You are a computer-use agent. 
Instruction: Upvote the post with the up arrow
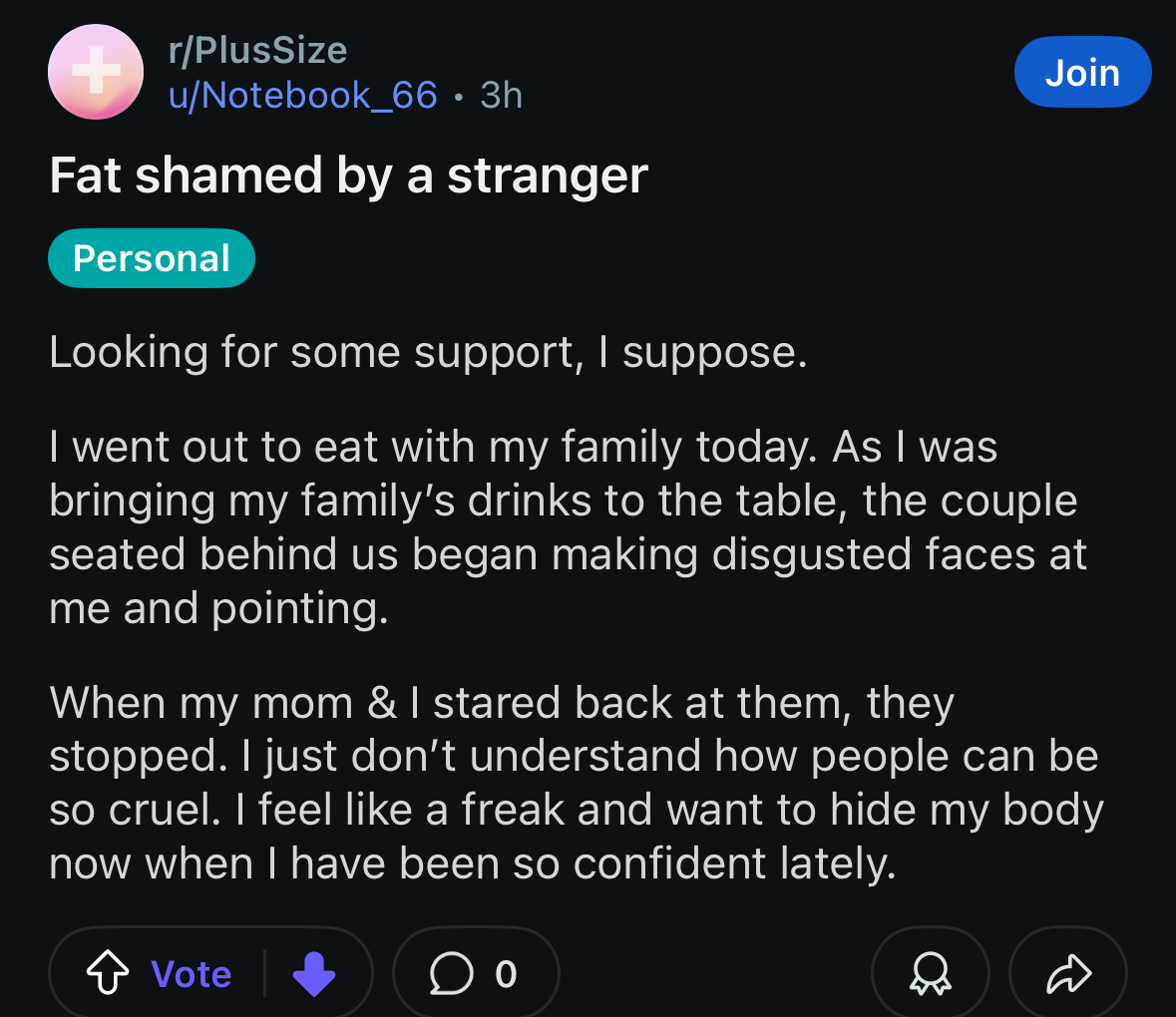click(108, 973)
